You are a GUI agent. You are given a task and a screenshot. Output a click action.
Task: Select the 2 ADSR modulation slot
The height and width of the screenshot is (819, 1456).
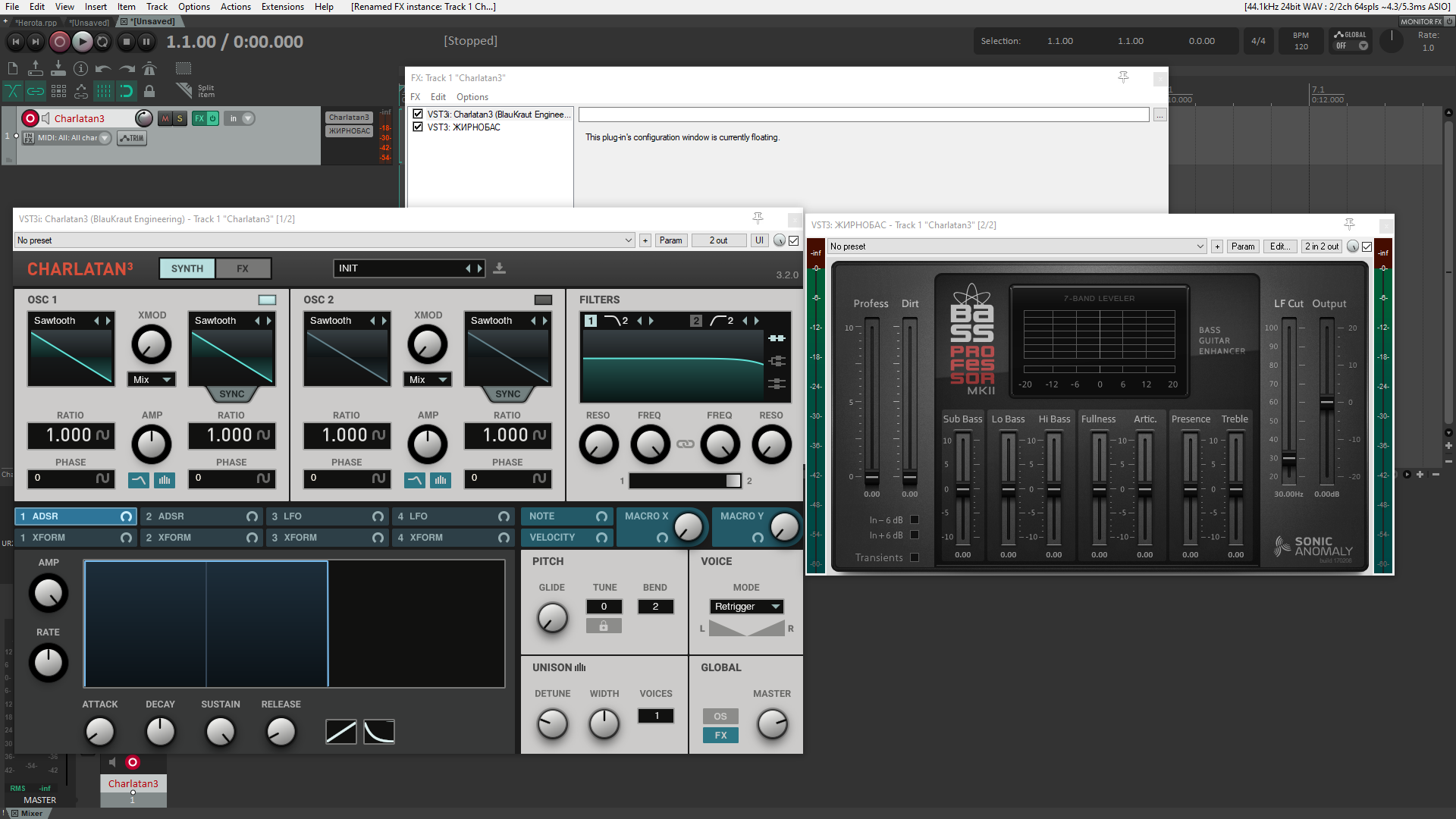click(201, 516)
